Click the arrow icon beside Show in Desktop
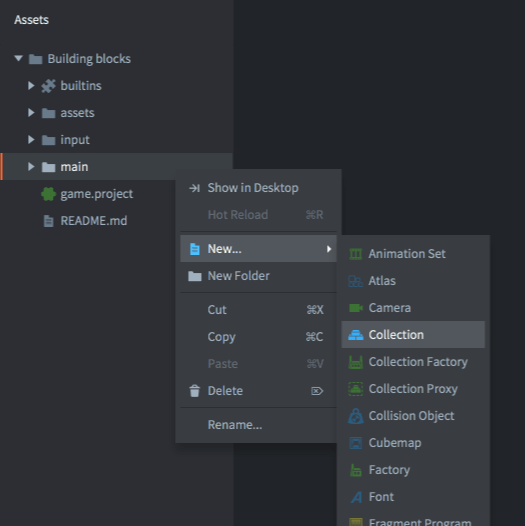Image resolution: width=525 pixels, height=526 pixels. click(195, 188)
